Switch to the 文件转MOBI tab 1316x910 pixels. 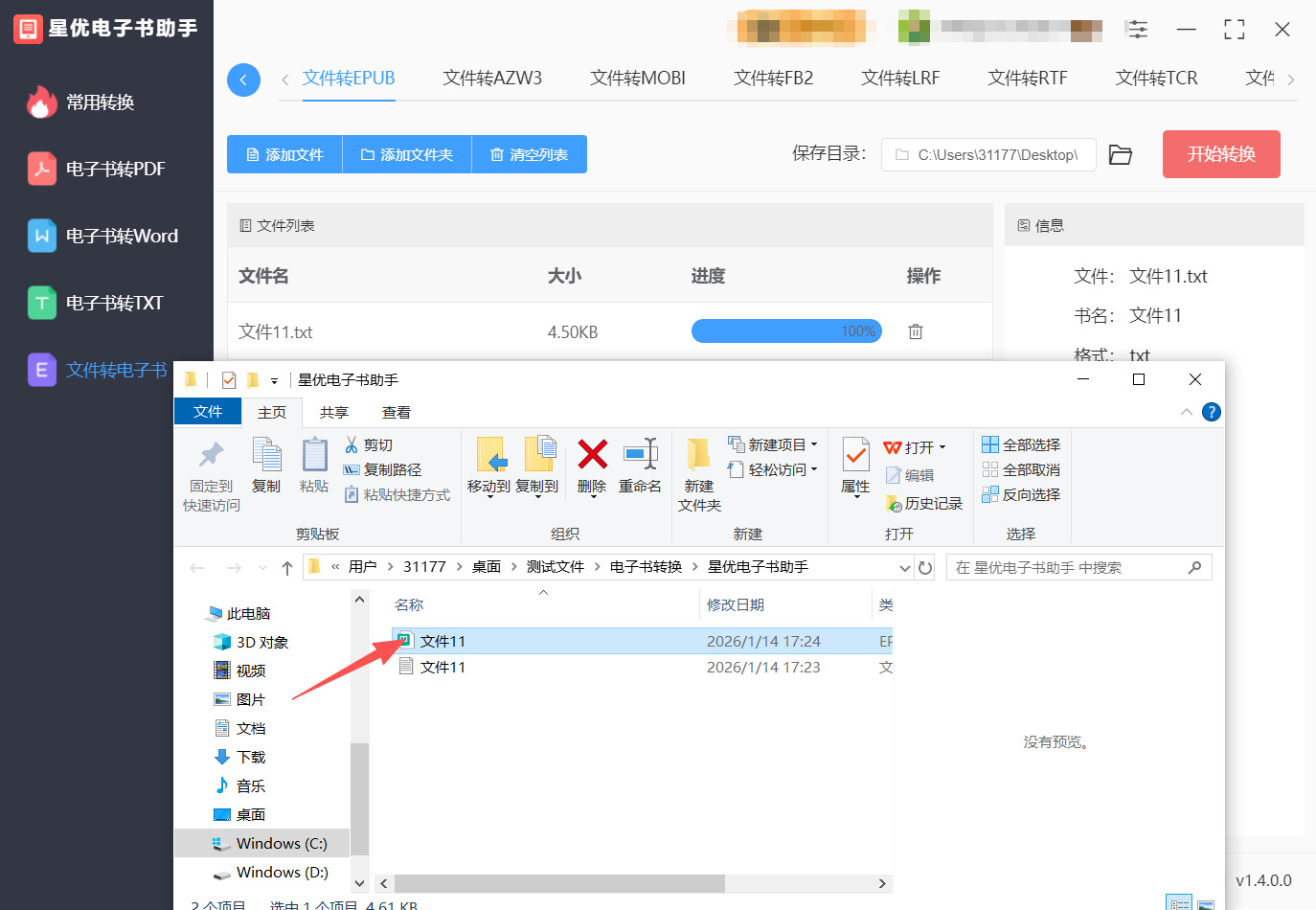638,79
